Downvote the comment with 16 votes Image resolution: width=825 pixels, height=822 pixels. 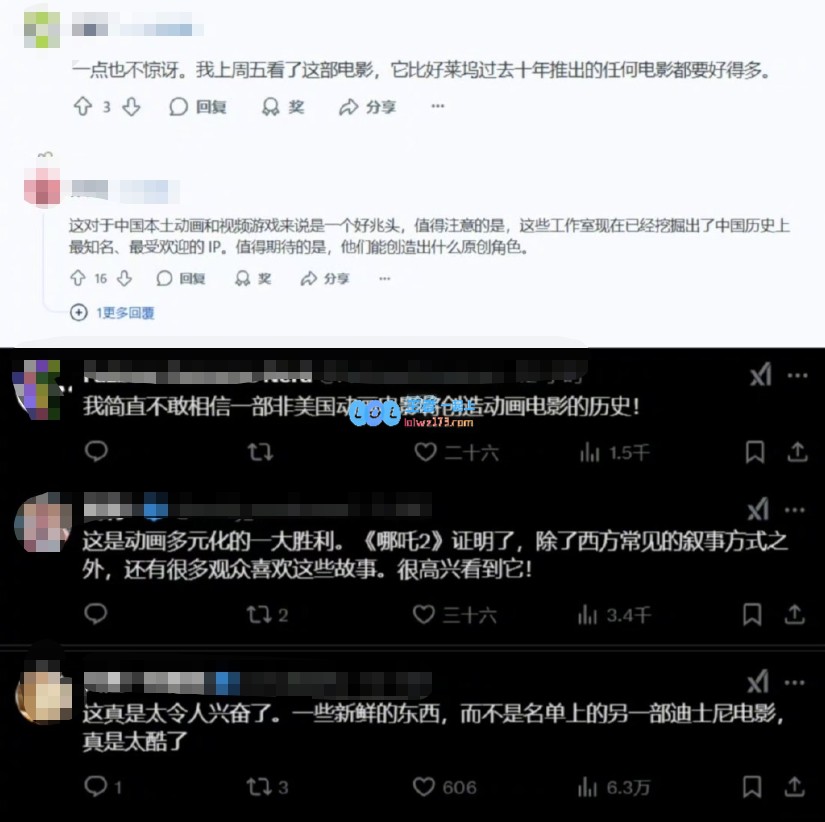pos(124,278)
